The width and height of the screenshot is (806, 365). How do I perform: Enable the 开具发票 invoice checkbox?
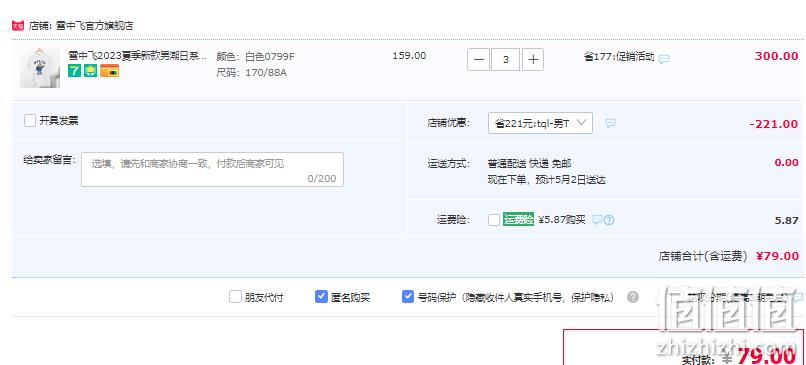(30, 121)
